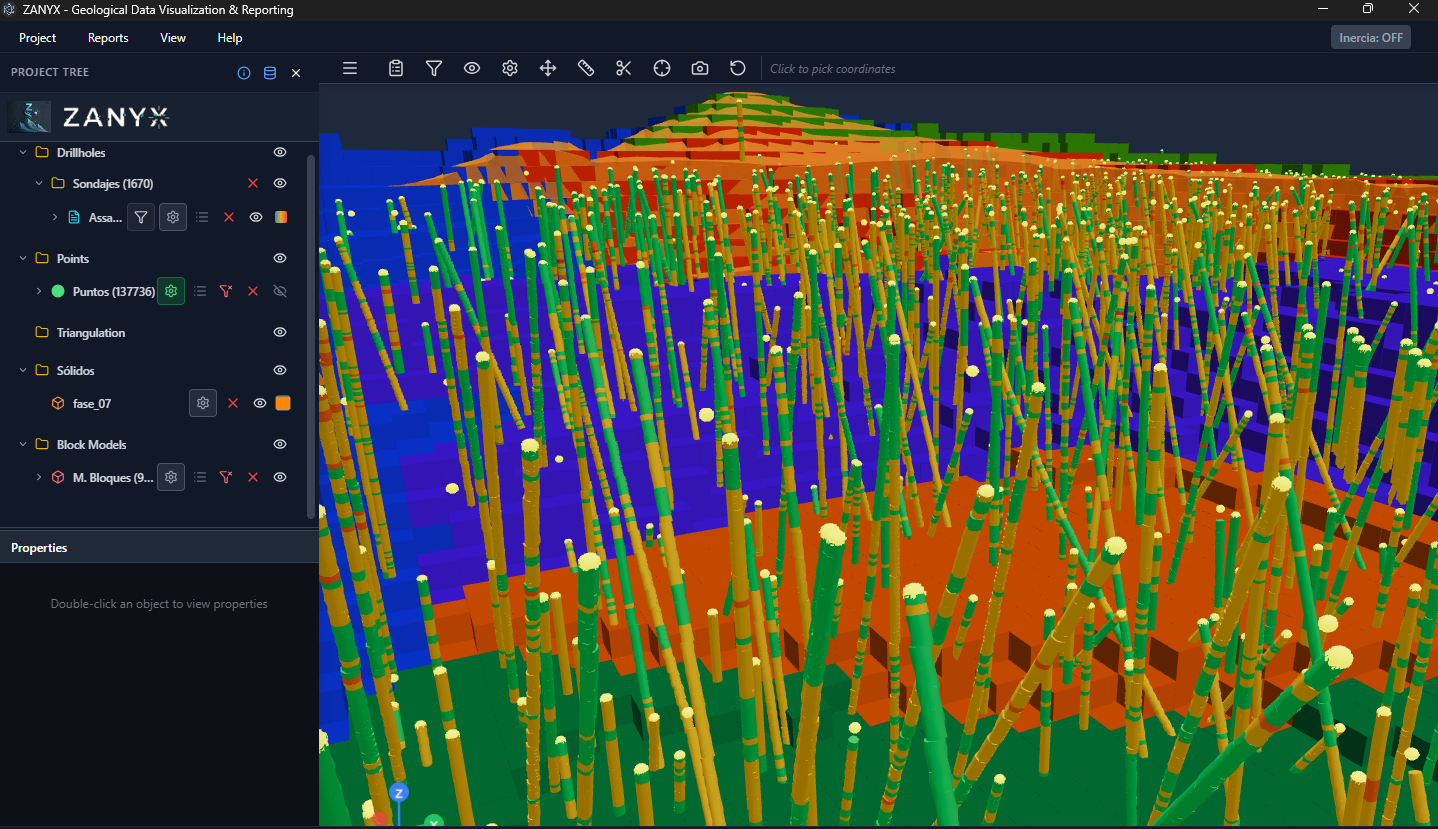
Task: Open the crosshair target tool
Action: point(661,68)
